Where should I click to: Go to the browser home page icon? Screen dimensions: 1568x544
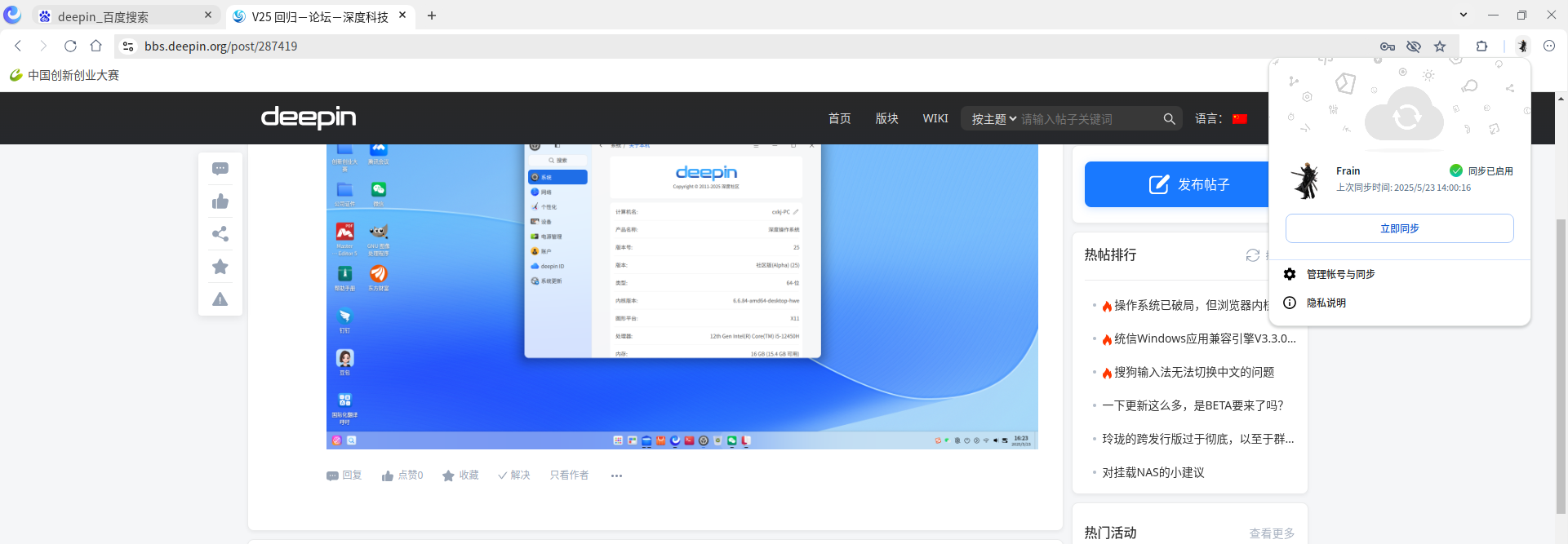point(96,46)
